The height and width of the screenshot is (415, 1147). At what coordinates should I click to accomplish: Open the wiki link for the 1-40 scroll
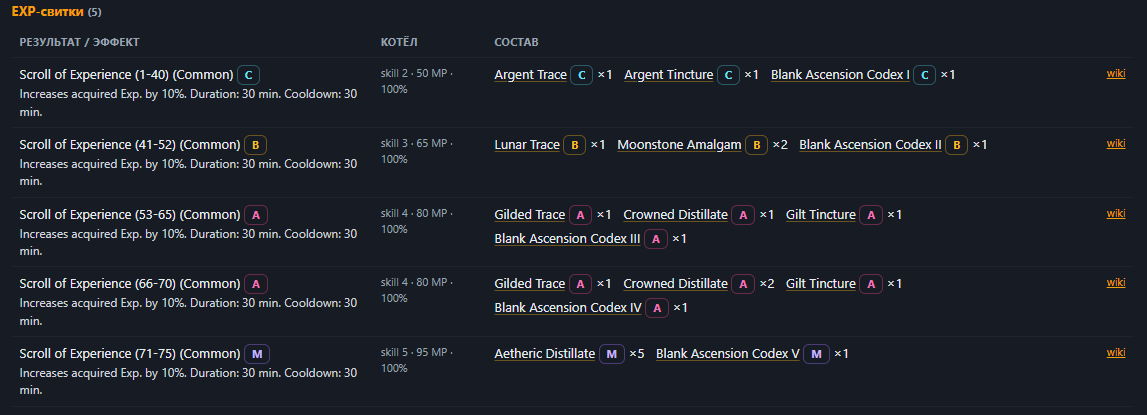tap(1116, 73)
